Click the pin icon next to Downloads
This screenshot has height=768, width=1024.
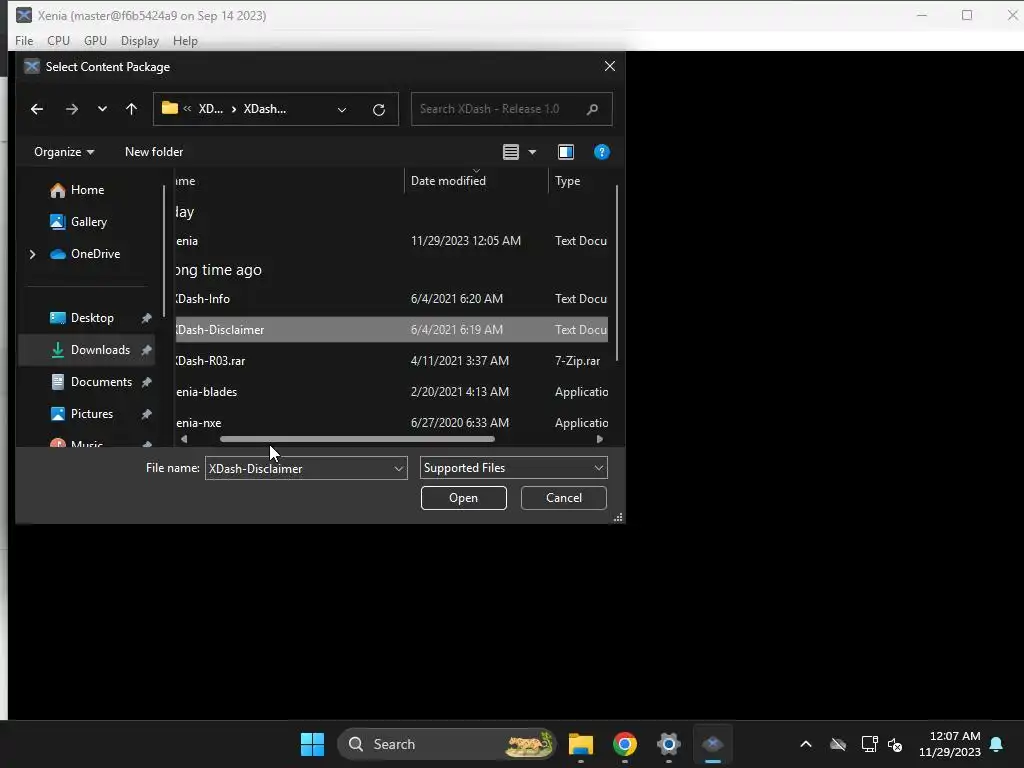pyautogui.click(x=146, y=350)
